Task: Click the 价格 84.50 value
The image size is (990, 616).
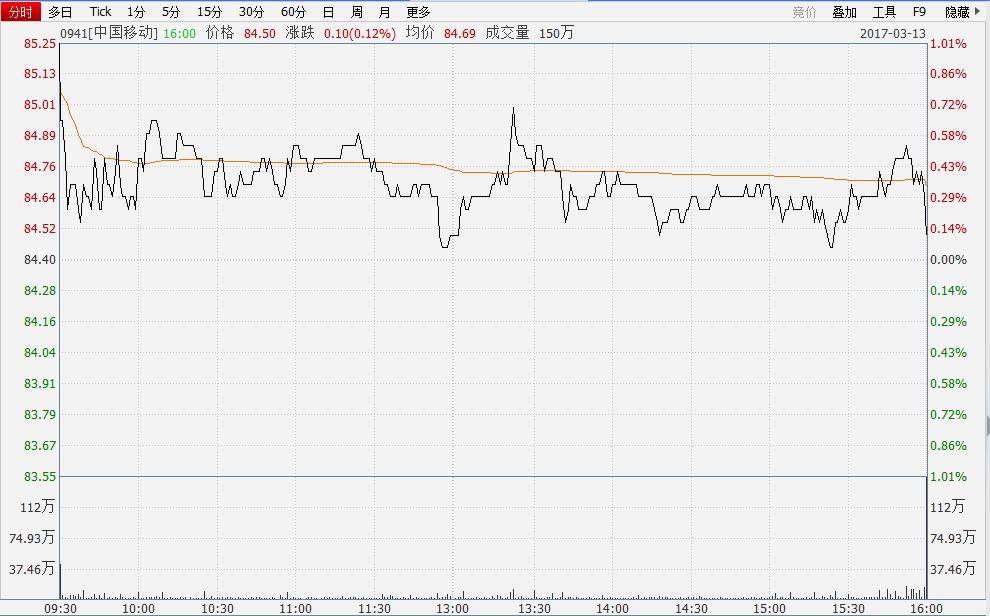Action: pyautogui.click(x=259, y=33)
